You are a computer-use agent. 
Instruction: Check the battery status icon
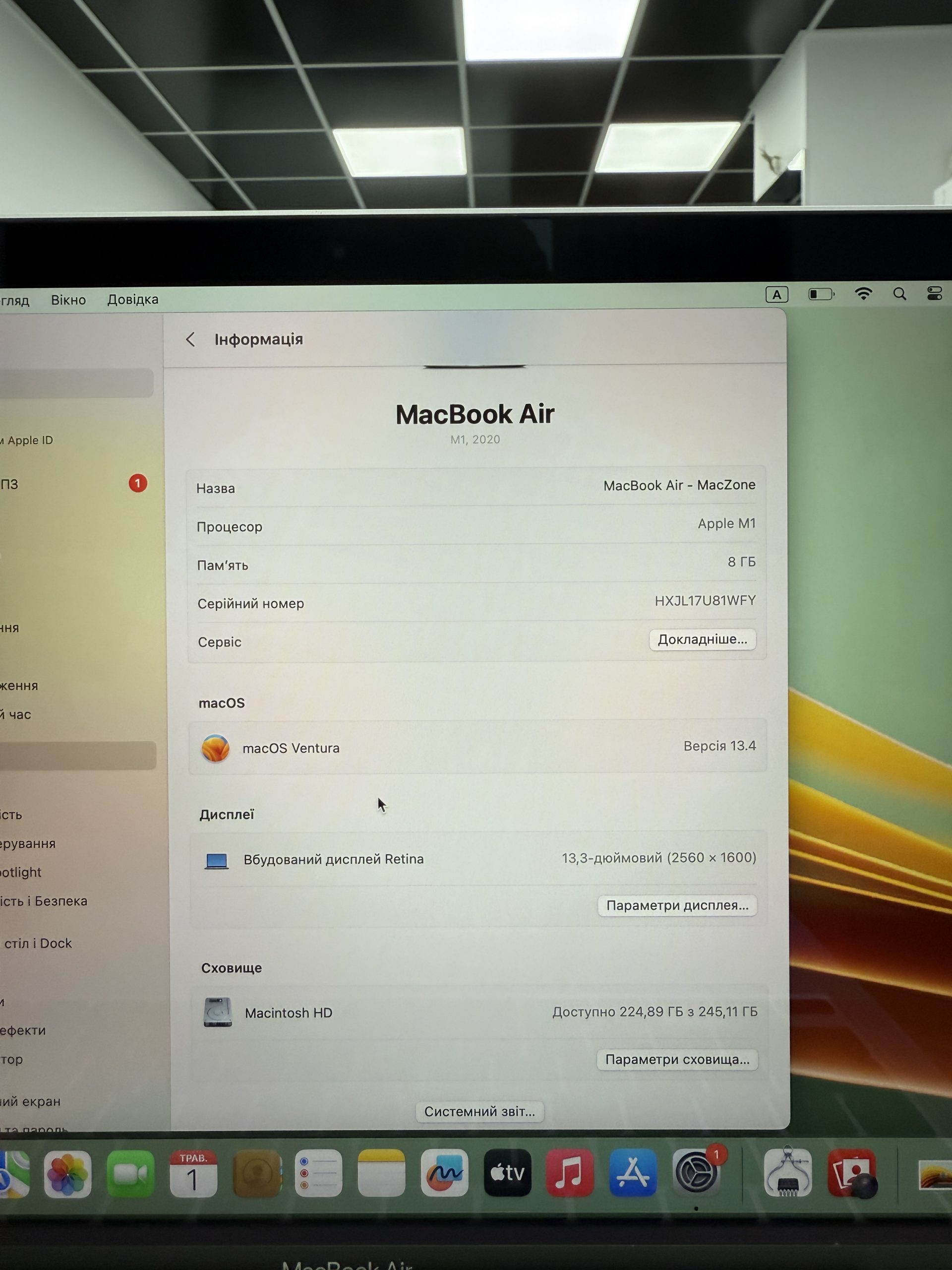(x=821, y=295)
